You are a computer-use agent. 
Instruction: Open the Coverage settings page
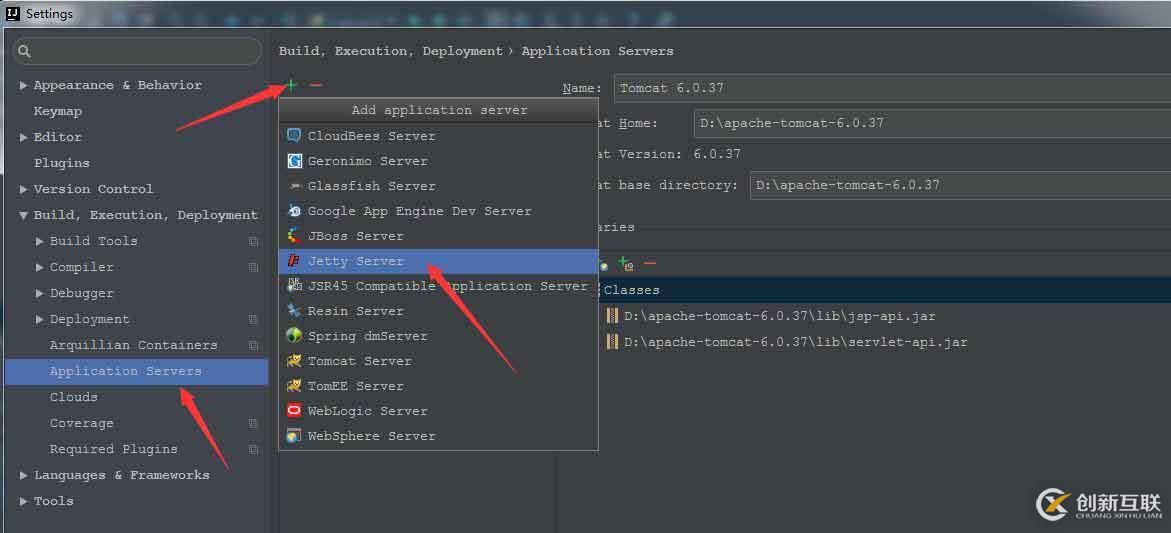[81, 423]
